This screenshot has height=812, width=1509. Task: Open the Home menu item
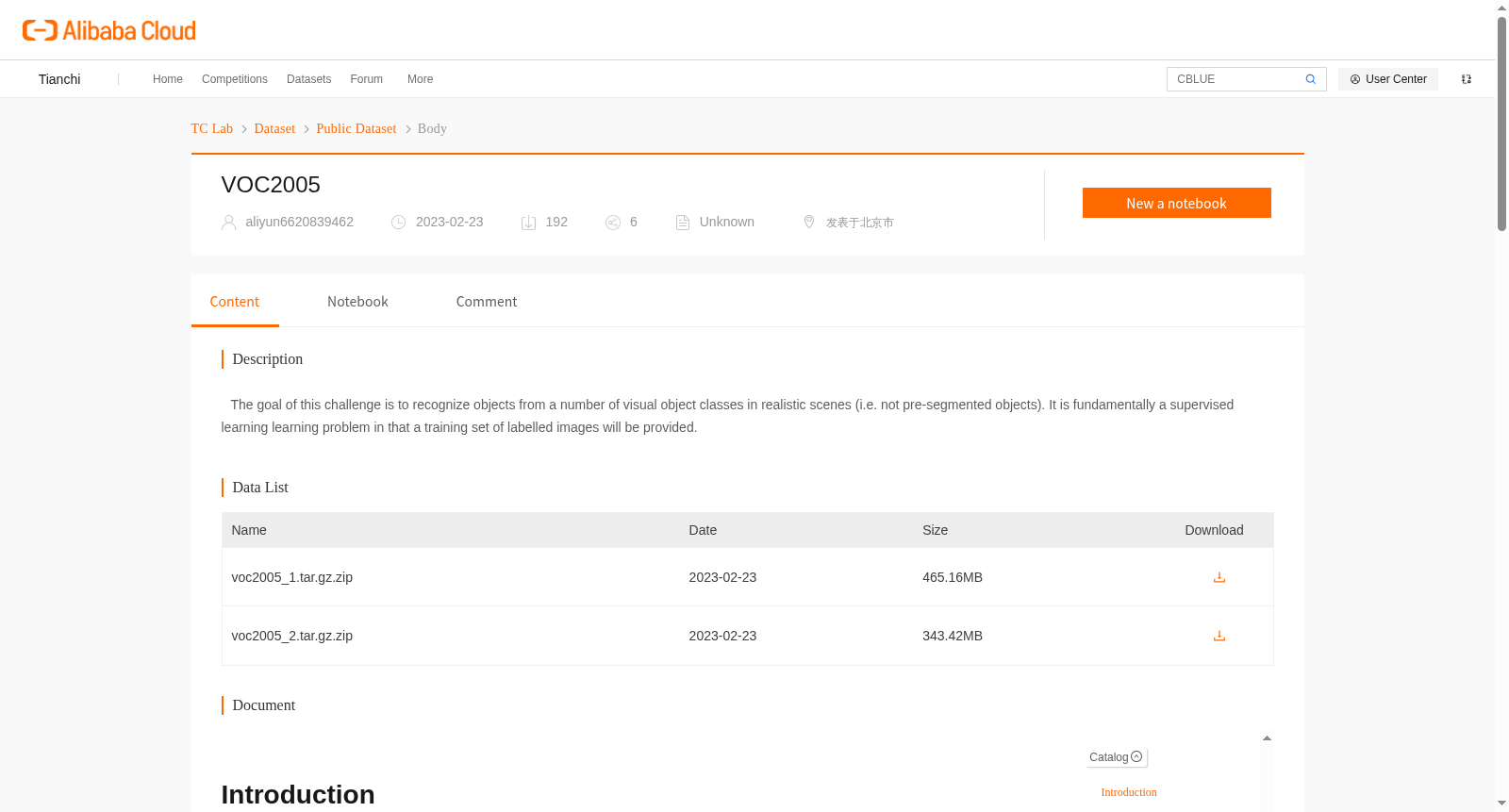[x=168, y=79]
